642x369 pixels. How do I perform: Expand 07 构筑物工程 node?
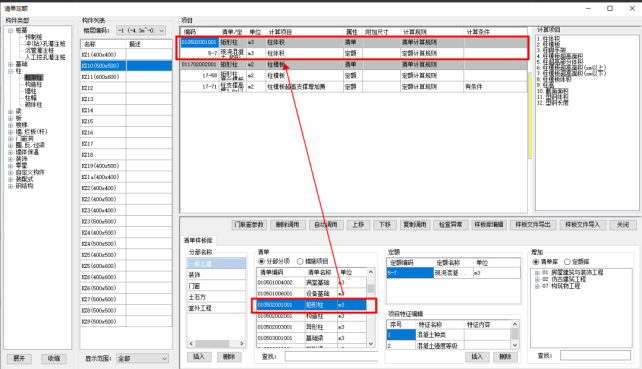coord(537,286)
